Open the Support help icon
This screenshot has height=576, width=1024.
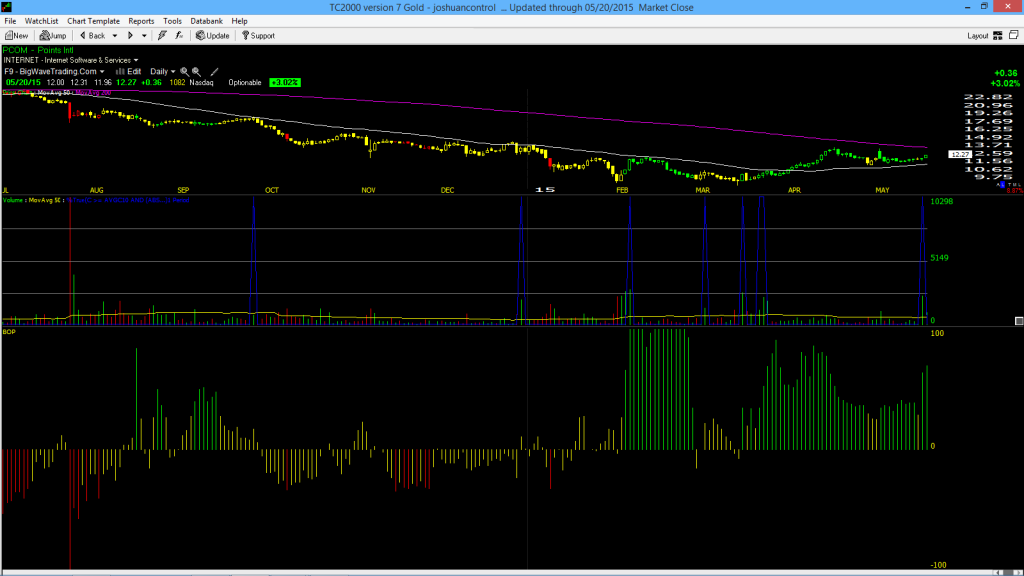[259, 36]
